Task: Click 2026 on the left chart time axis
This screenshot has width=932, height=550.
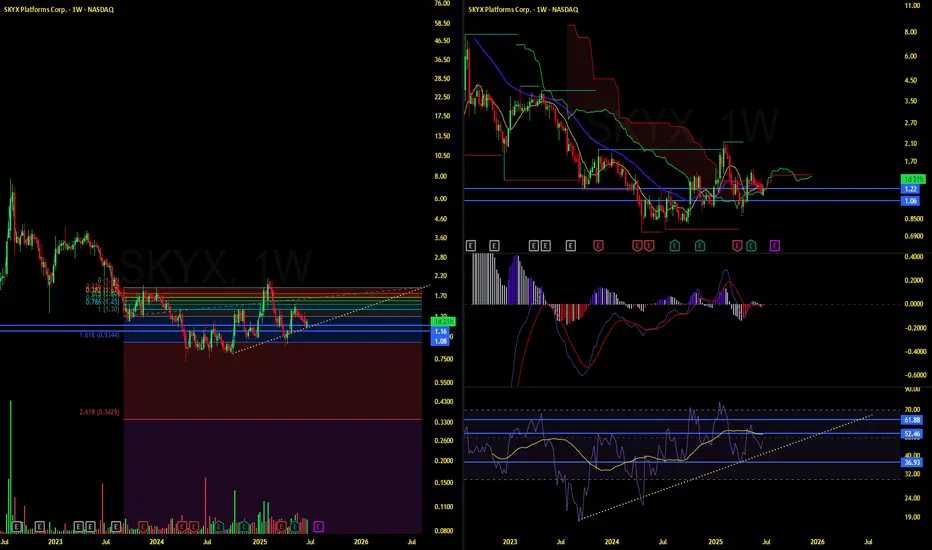Action: point(361,542)
